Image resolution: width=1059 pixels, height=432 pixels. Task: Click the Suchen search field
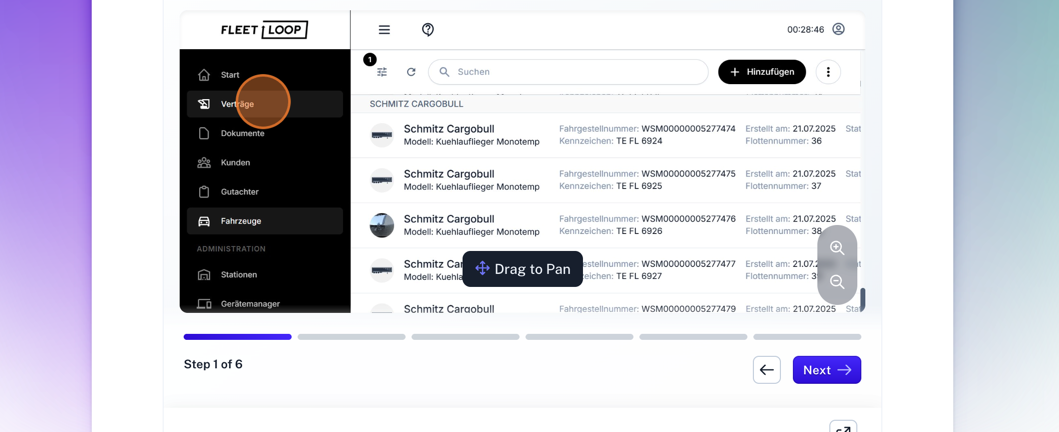tap(570, 72)
